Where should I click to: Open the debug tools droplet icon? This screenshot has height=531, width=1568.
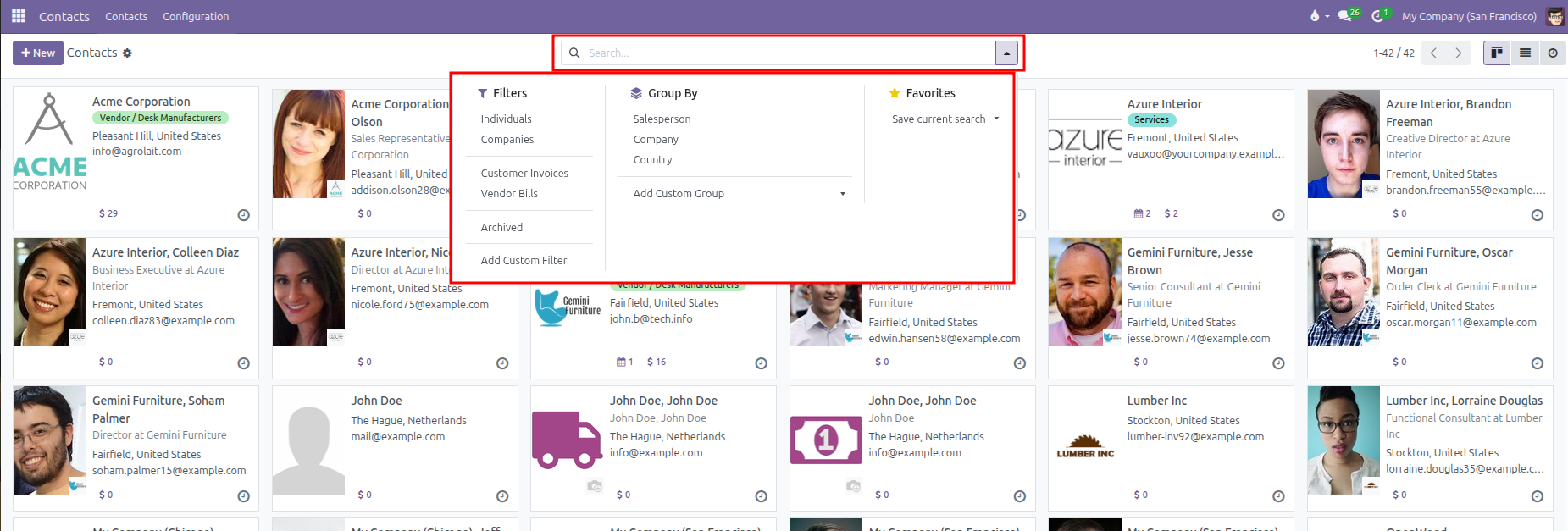(1314, 16)
